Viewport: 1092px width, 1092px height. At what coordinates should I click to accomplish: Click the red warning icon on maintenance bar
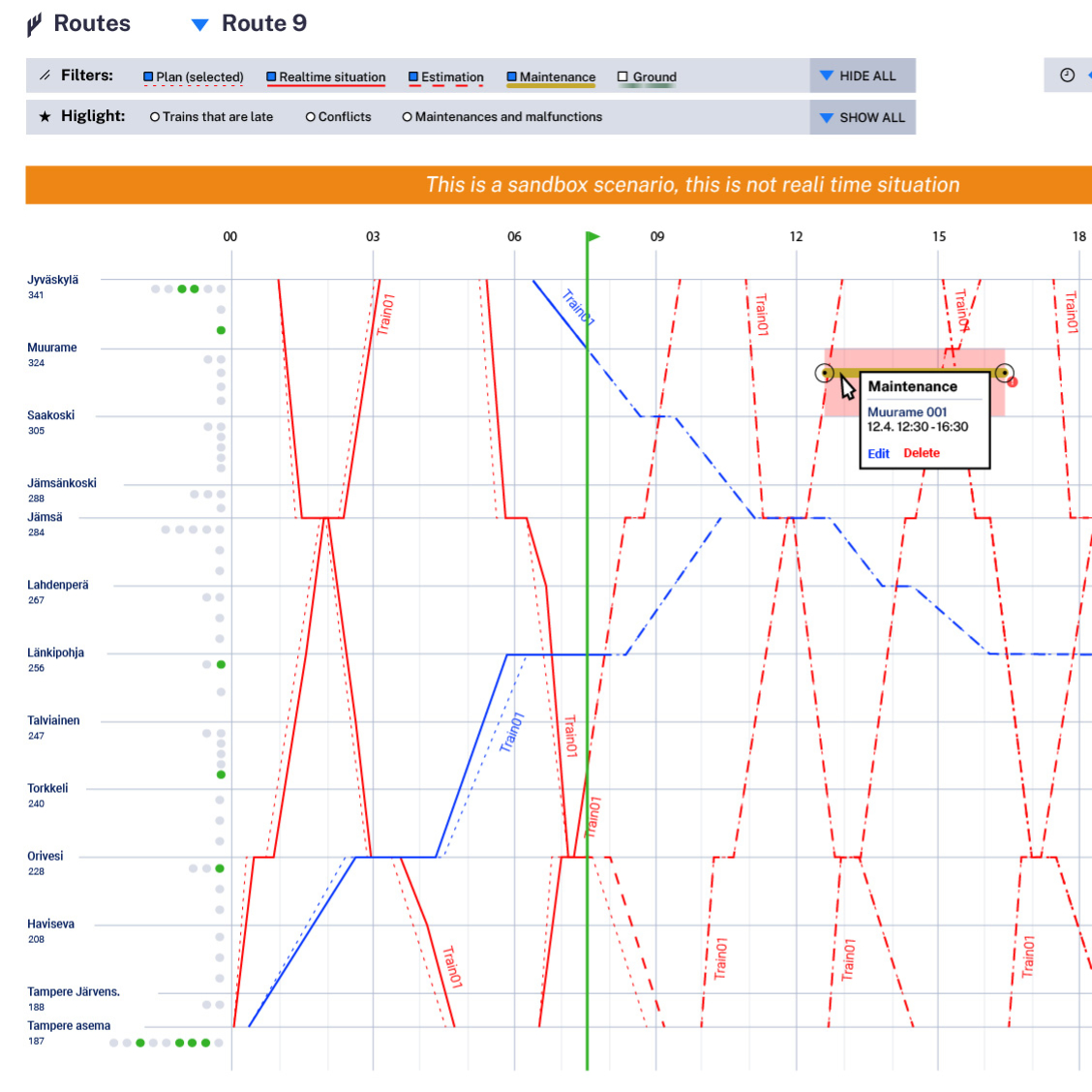[x=1013, y=382]
